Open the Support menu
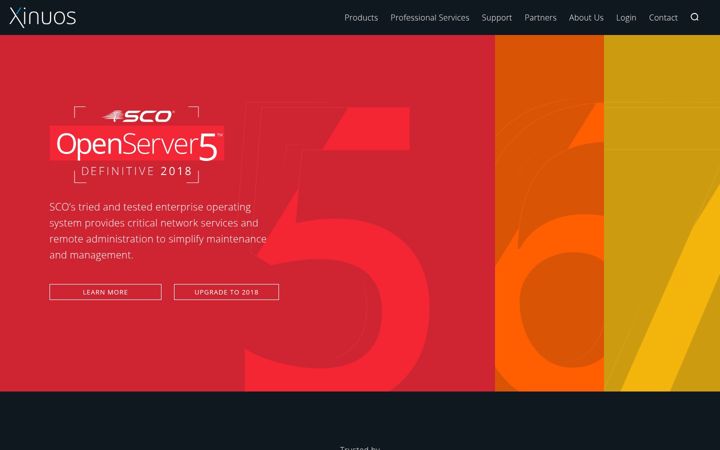This screenshot has height=450, width=720. [x=496, y=17]
